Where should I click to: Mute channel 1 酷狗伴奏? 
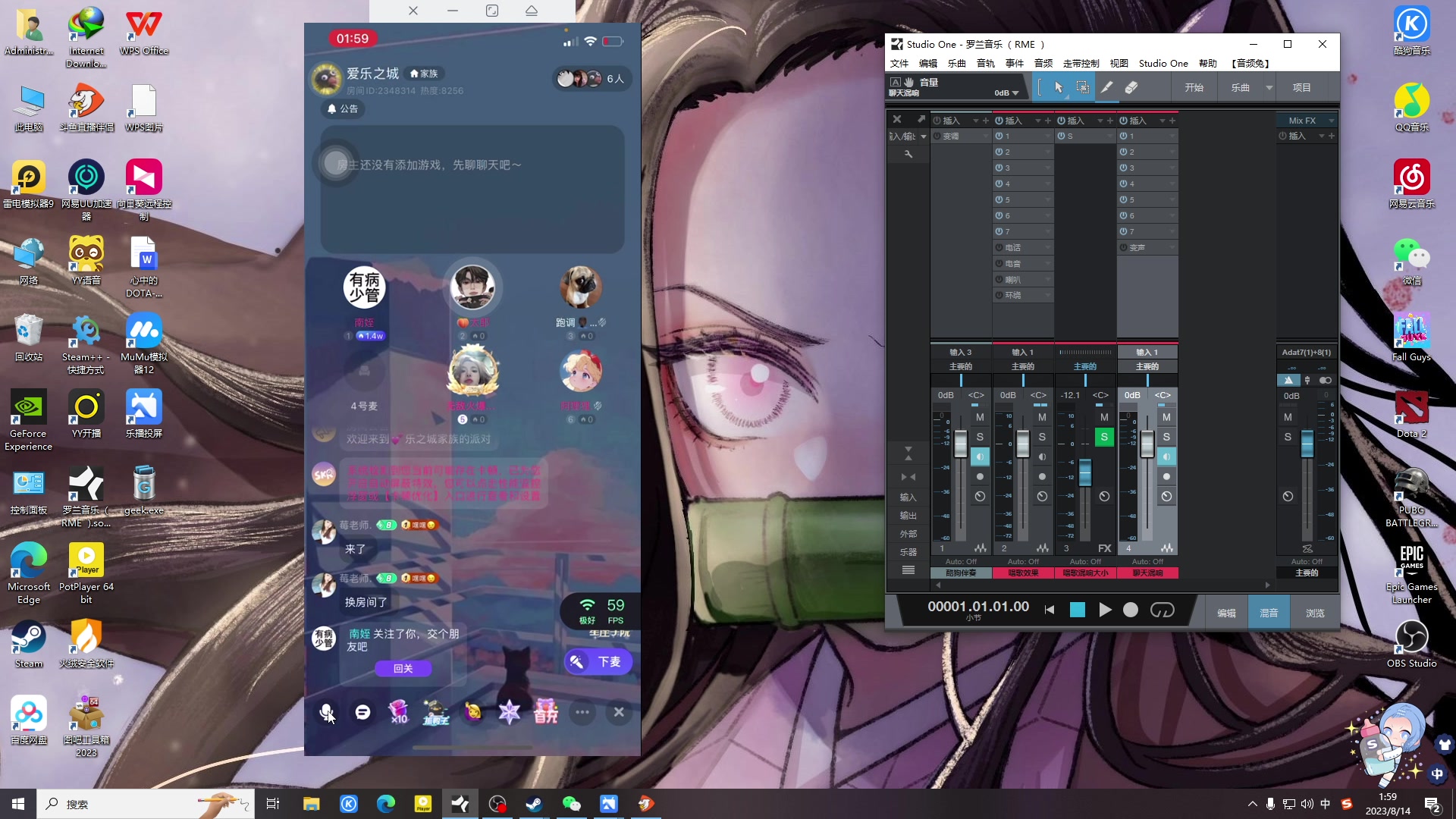[x=980, y=417]
